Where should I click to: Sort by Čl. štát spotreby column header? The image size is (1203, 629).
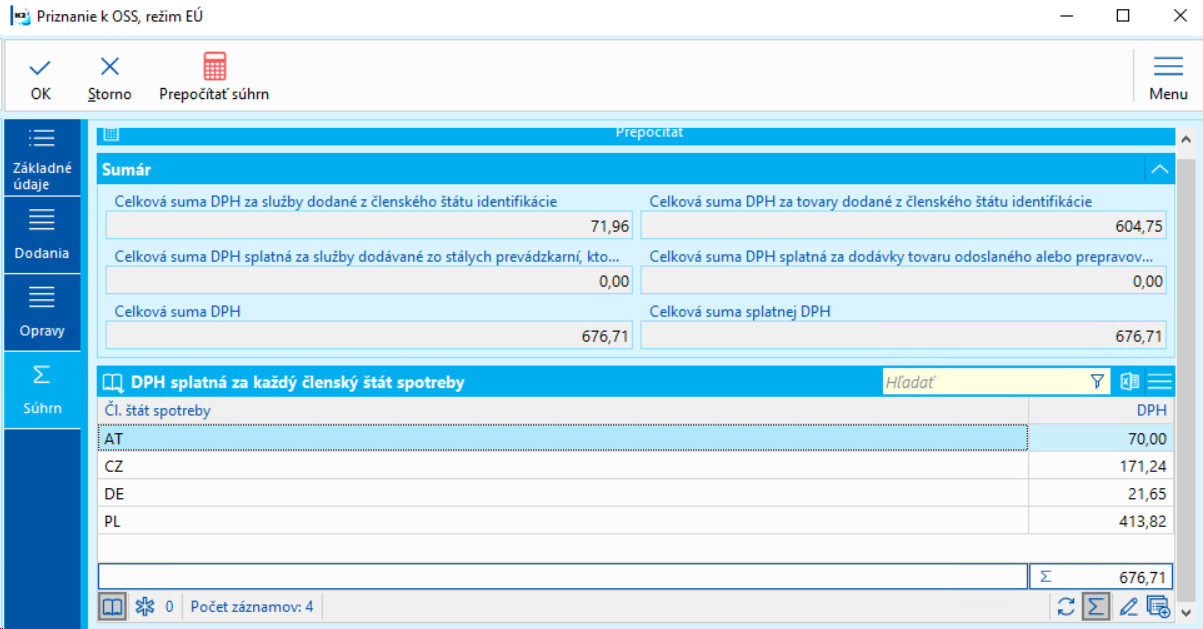[x=563, y=410]
